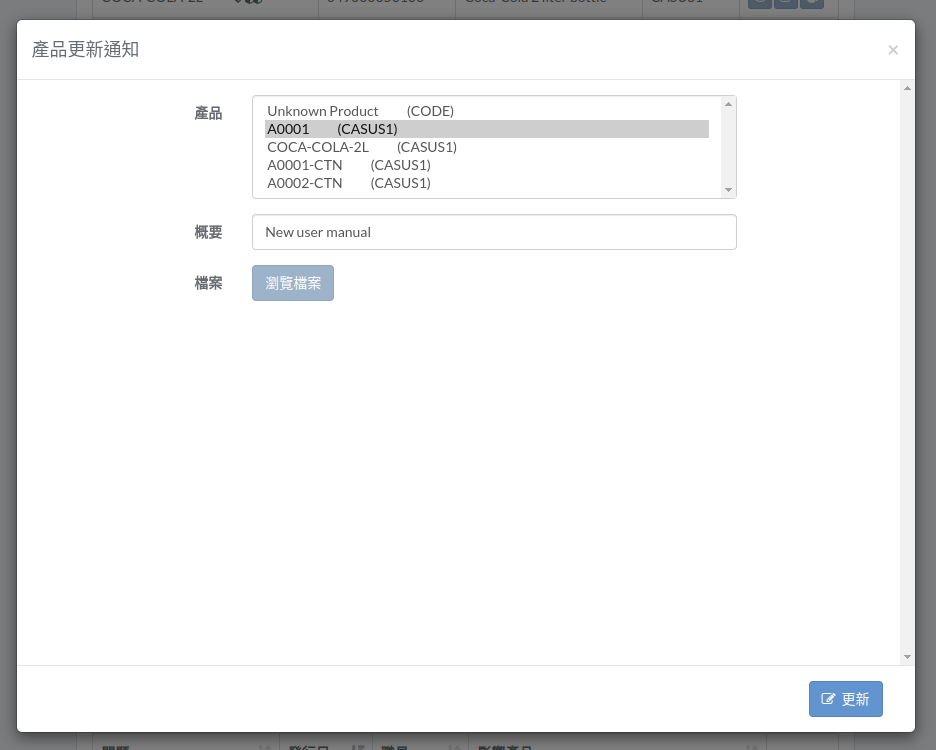Close the 產品更新通知 dialog with the X
The height and width of the screenshot is (750, 936).
tap(892, 50)
